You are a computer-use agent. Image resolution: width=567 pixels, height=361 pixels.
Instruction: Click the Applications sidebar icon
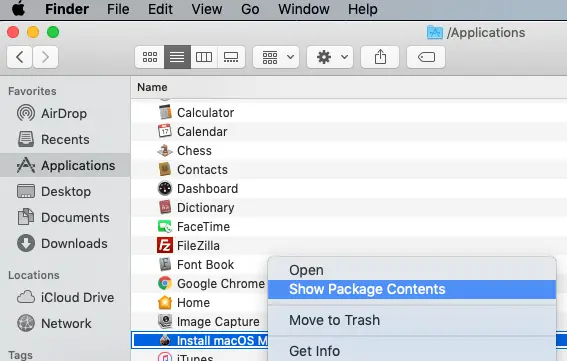pos(26,165)
